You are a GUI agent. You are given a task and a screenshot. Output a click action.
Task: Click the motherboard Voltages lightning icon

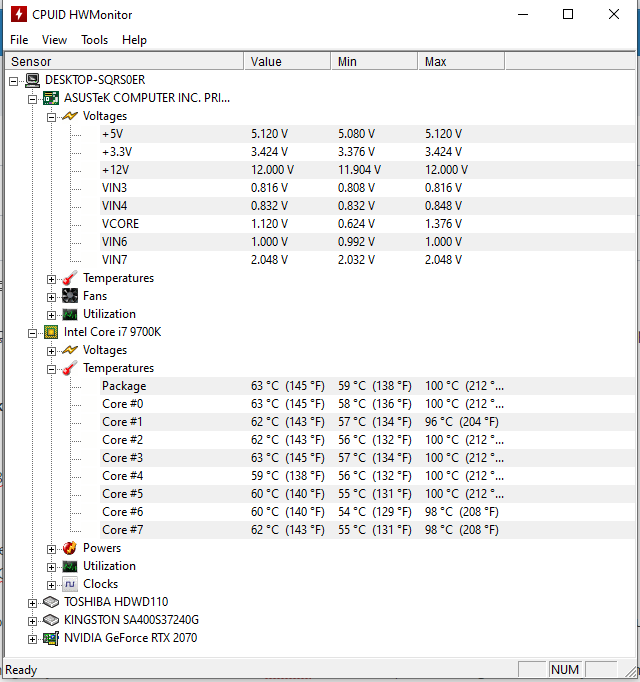[x=70, y=116]
